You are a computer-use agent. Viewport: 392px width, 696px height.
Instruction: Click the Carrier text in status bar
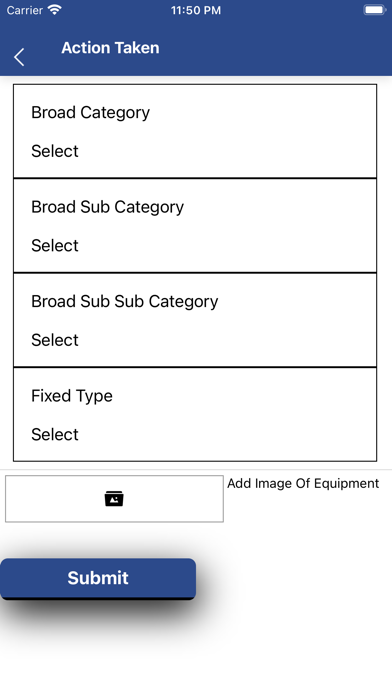pos(25,10)
